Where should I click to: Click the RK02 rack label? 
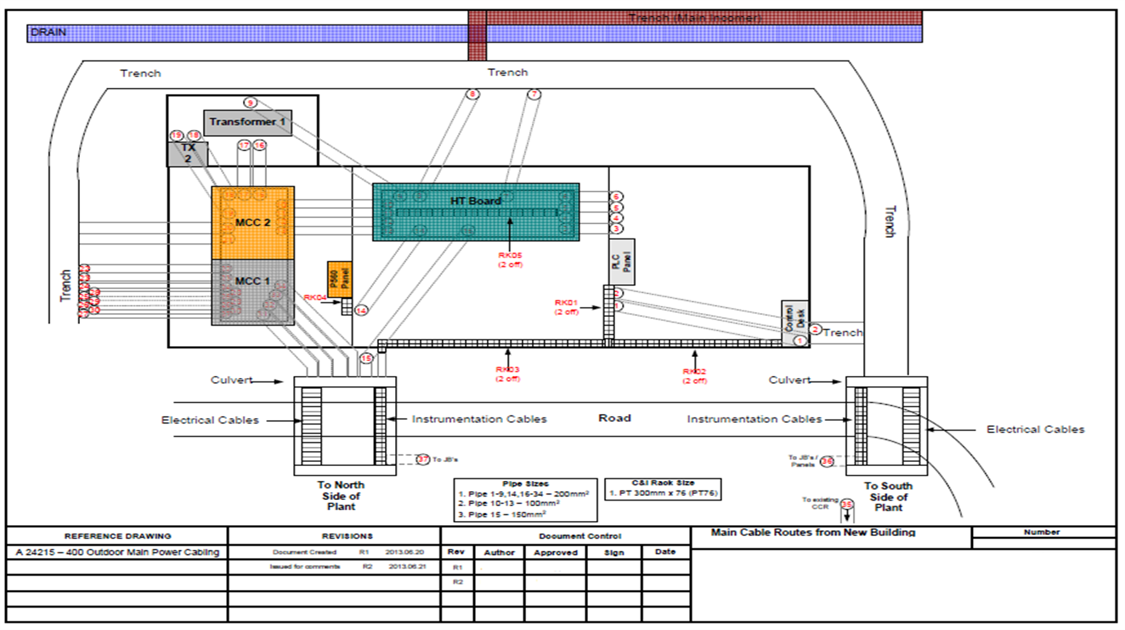pos(695,374)
